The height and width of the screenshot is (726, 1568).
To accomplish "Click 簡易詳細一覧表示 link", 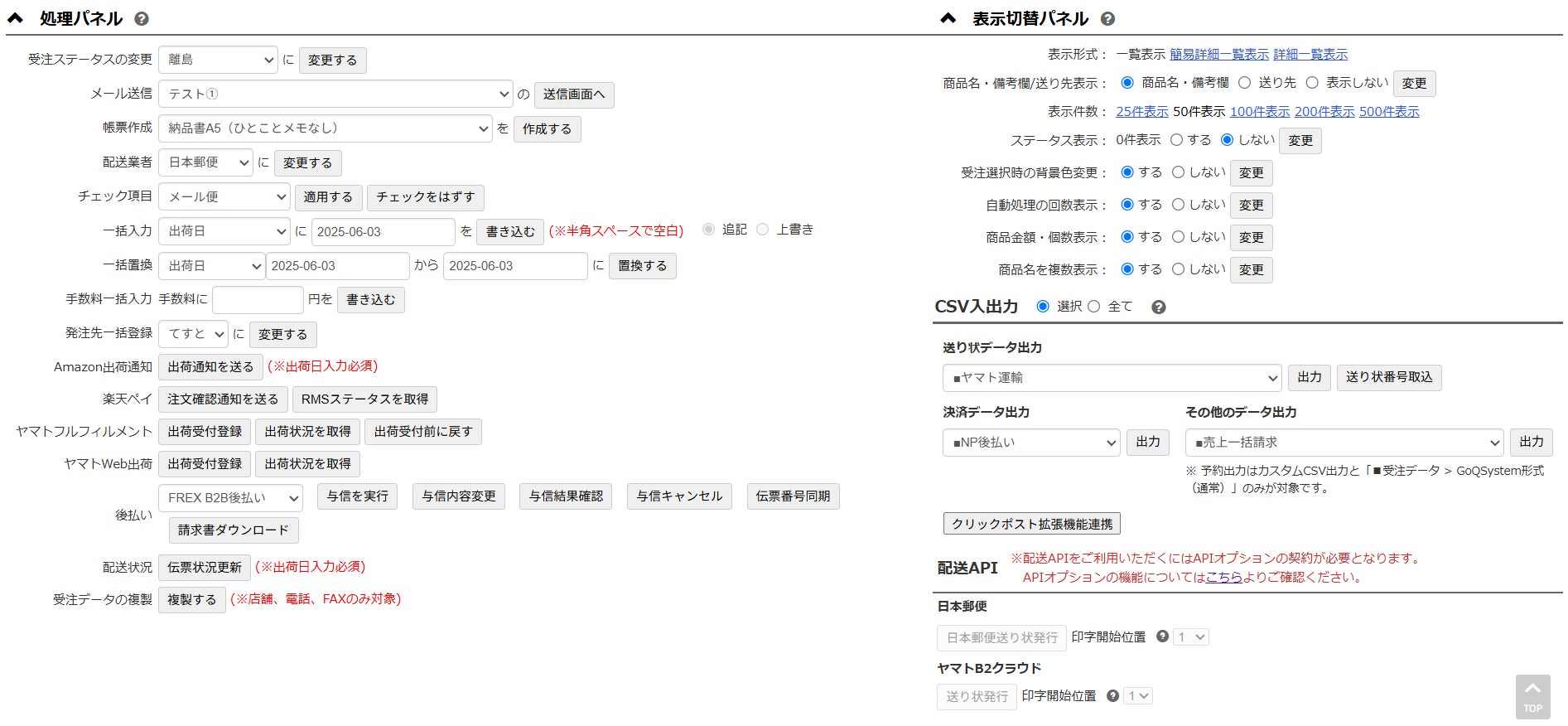I will coord(1219,55).
